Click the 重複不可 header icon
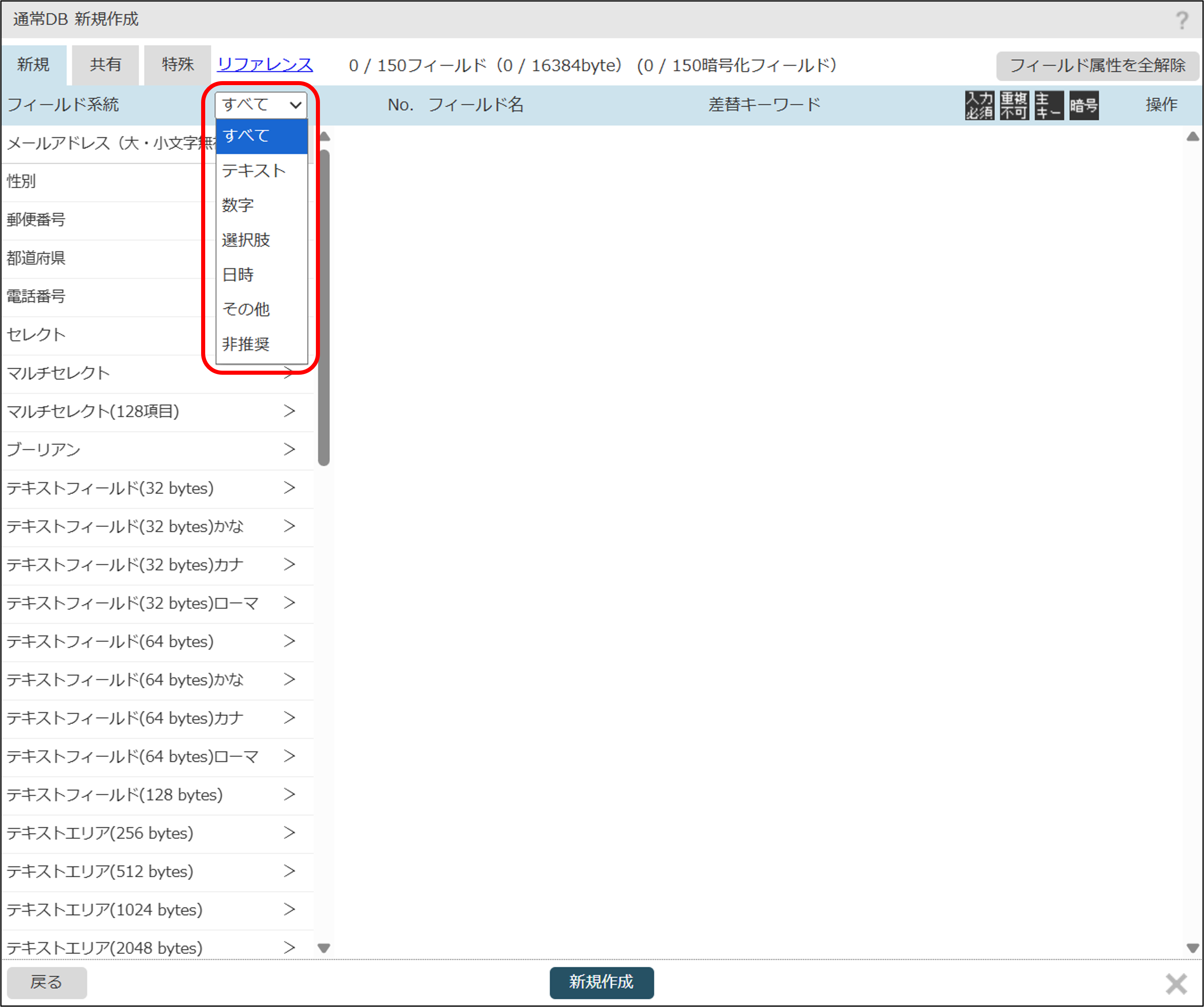The image size is (1204, 1007). 1014,105
